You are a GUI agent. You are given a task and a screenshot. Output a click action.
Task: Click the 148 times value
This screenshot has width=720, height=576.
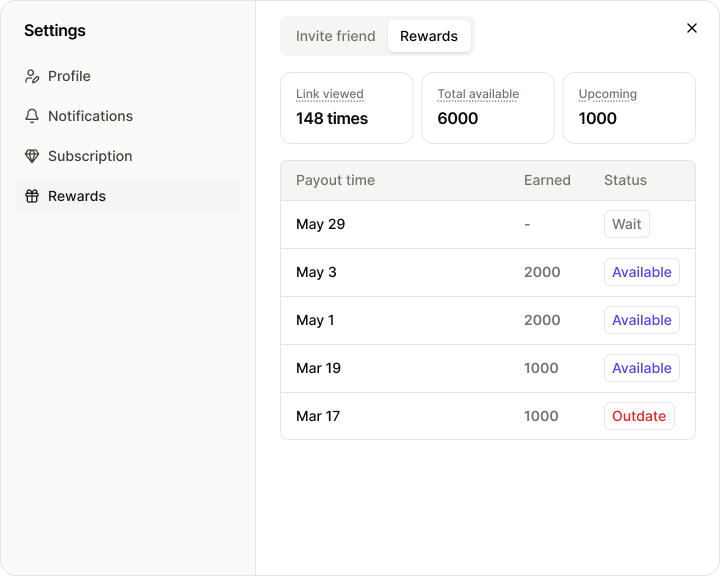[332, 119]
